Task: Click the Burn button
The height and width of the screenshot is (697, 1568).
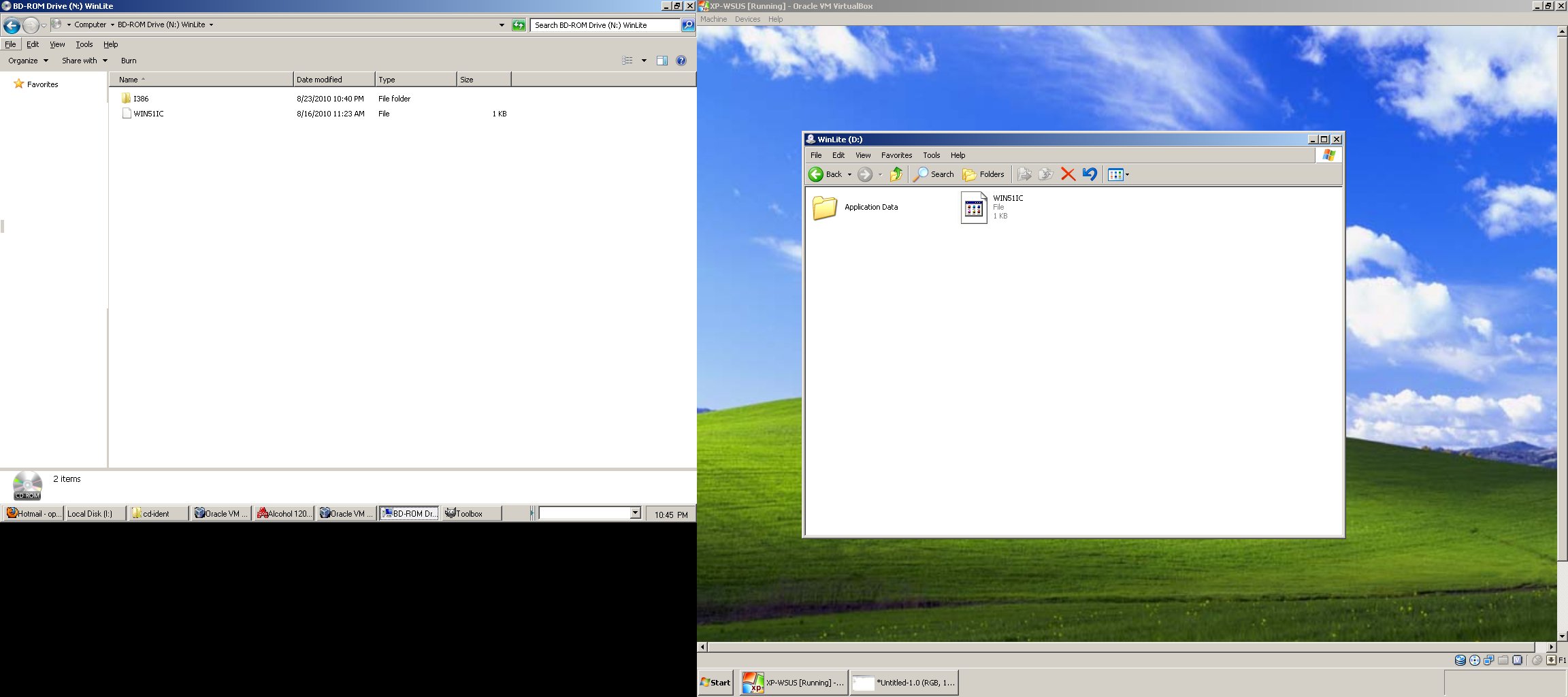Action: 129,61
